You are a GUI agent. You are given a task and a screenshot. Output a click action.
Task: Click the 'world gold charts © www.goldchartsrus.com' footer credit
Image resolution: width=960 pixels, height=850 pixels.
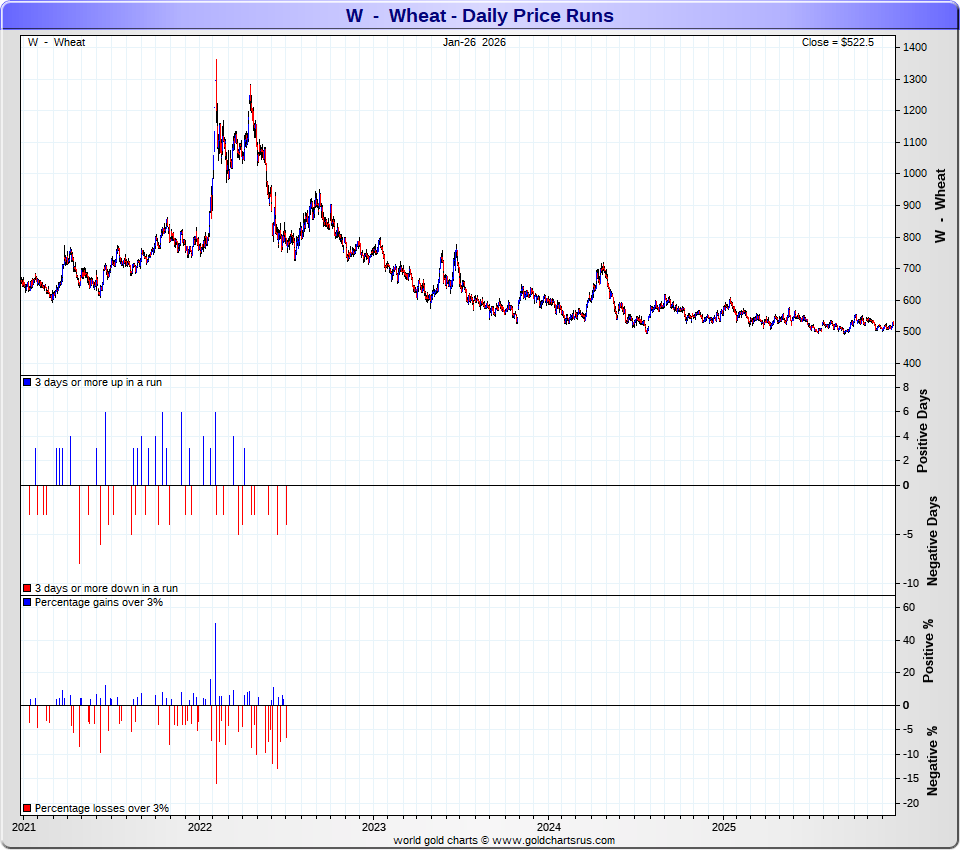point(504,840)
